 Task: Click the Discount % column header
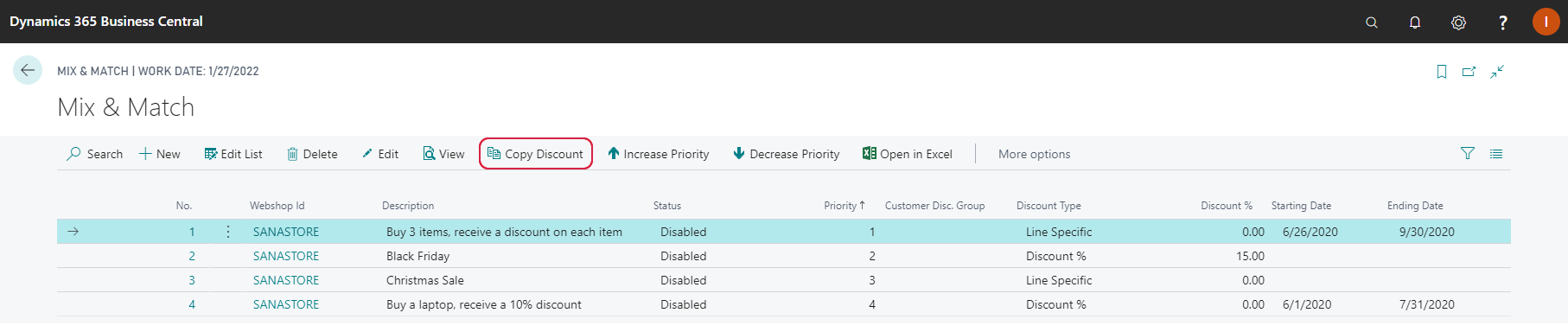(1227, 206)
